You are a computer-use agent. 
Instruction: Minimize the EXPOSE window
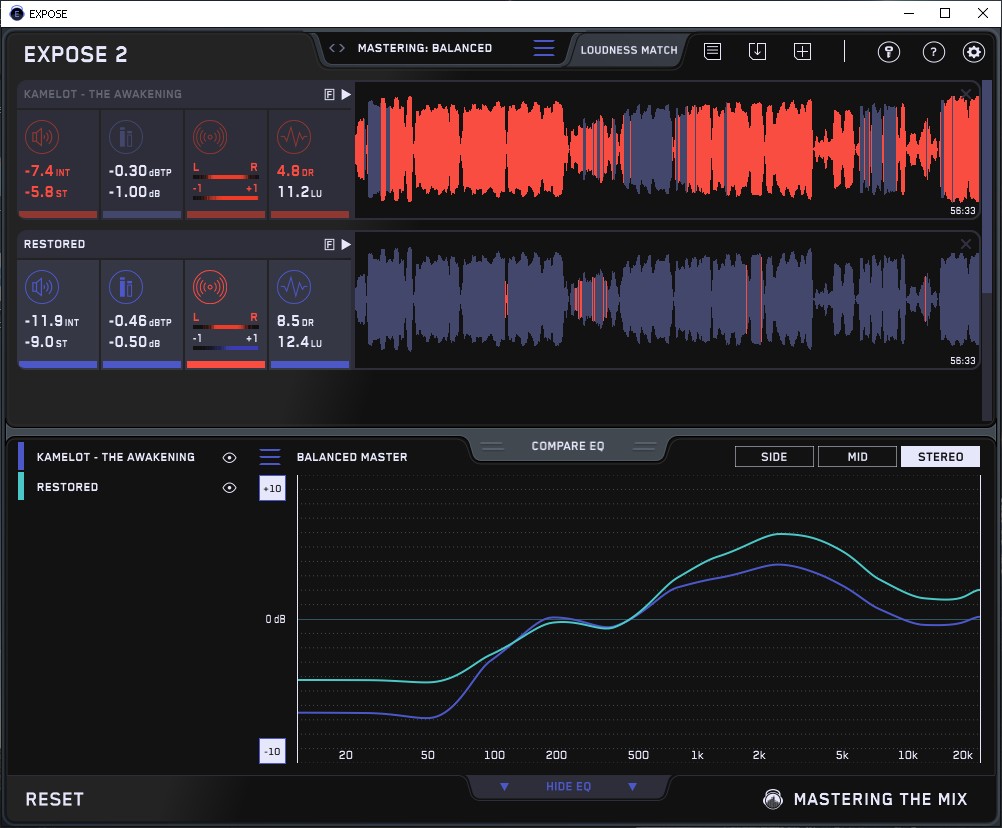click(908, 13)
